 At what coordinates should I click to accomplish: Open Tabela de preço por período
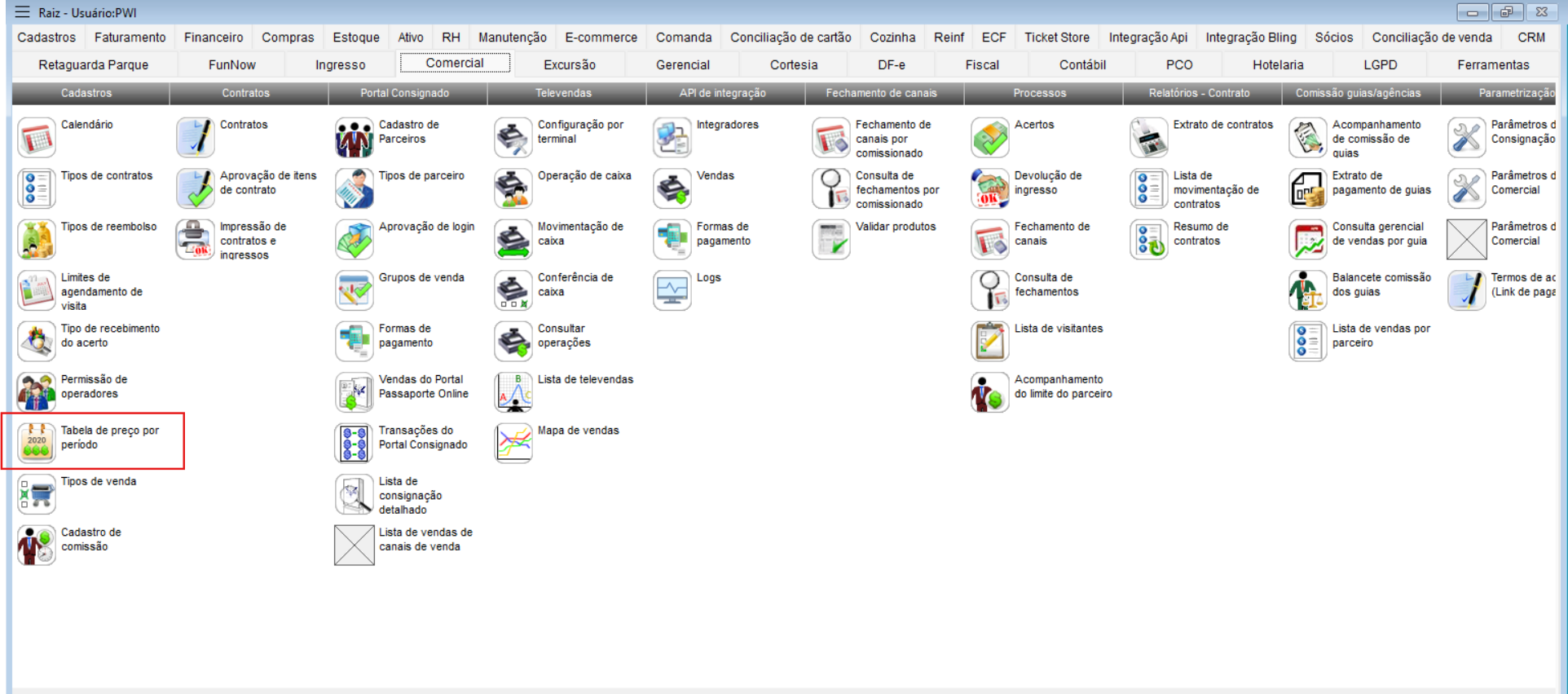pos(37,444)
